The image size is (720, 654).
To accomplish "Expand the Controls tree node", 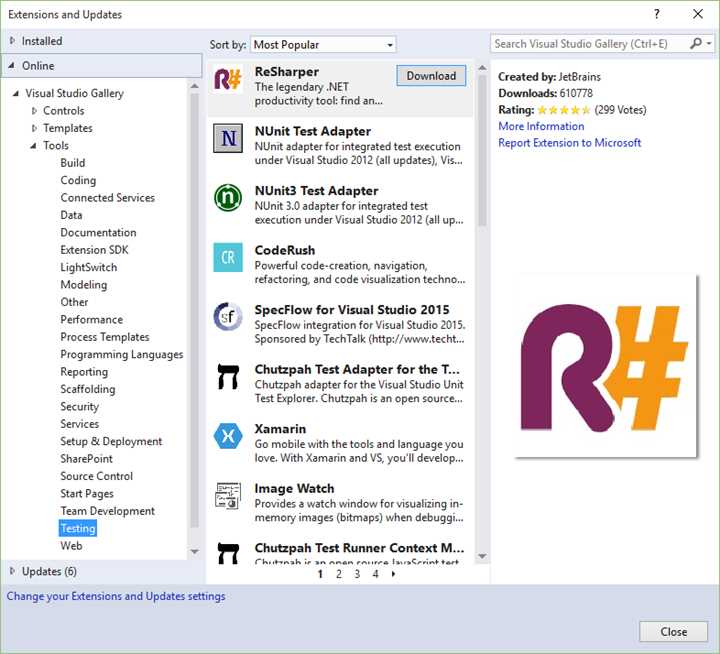I will click(34, 111).
